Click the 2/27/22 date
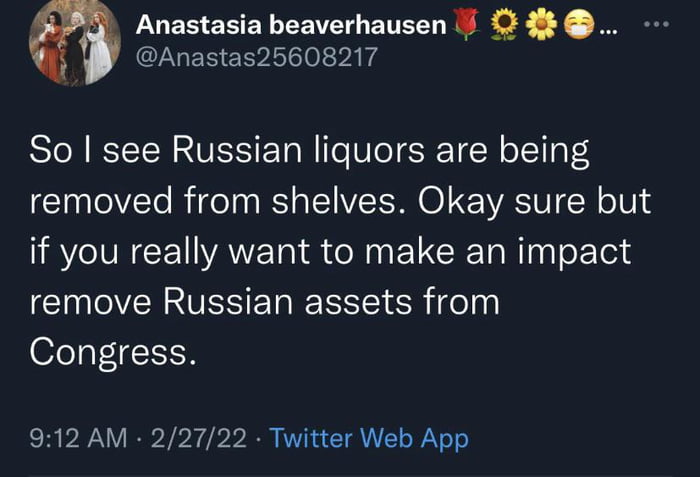The image size is (700, 477). pos(197,437)
